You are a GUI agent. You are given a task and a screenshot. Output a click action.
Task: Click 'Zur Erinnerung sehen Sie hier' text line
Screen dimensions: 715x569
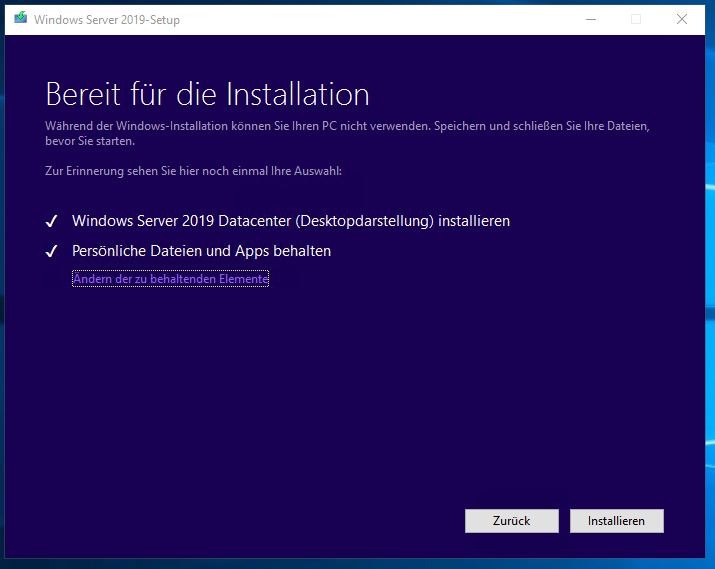coord(193,171)
